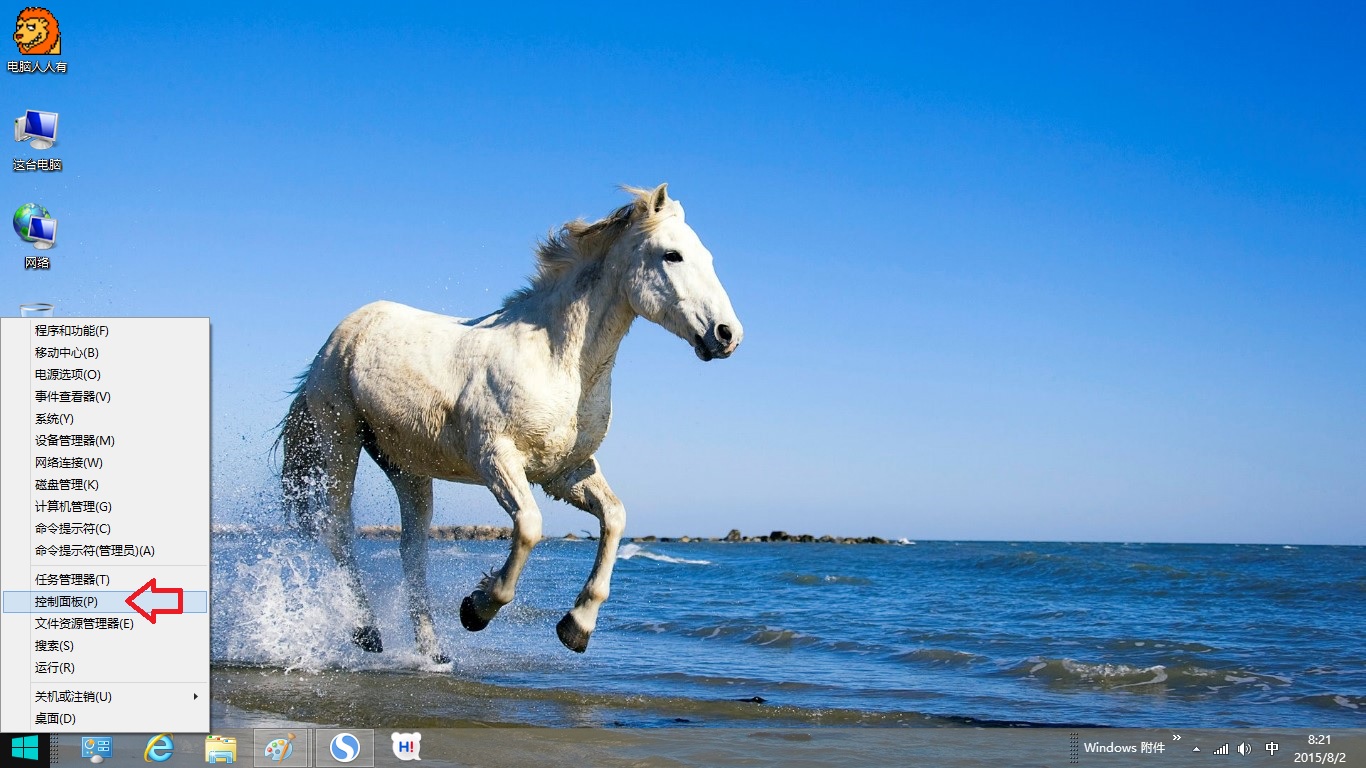Open 磁盘管理(K) menu entry
This screenshot has height=768, width=1366.
click(x=106, y=485)
